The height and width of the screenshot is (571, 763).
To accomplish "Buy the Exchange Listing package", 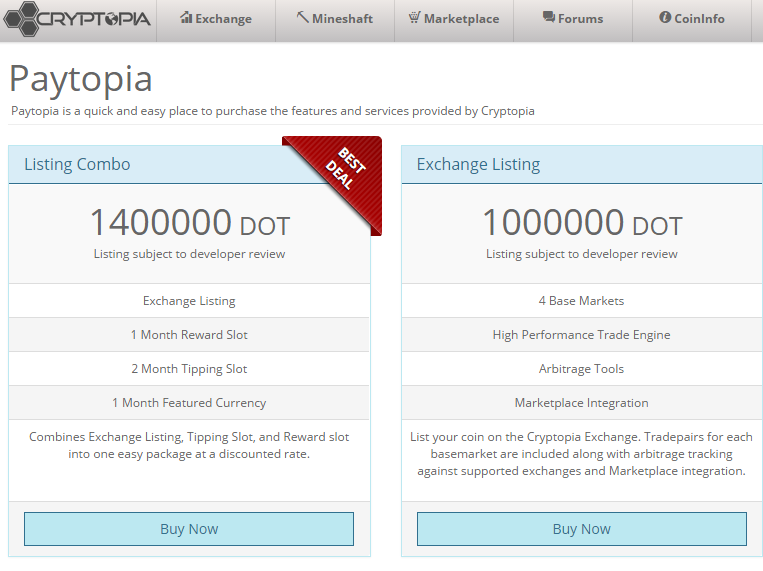I will [581, 529].
